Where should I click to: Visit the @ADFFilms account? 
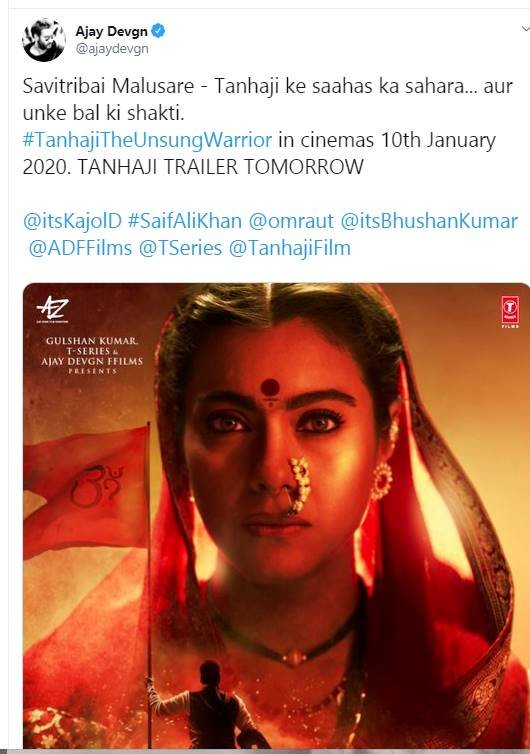[x=80, y=248]
